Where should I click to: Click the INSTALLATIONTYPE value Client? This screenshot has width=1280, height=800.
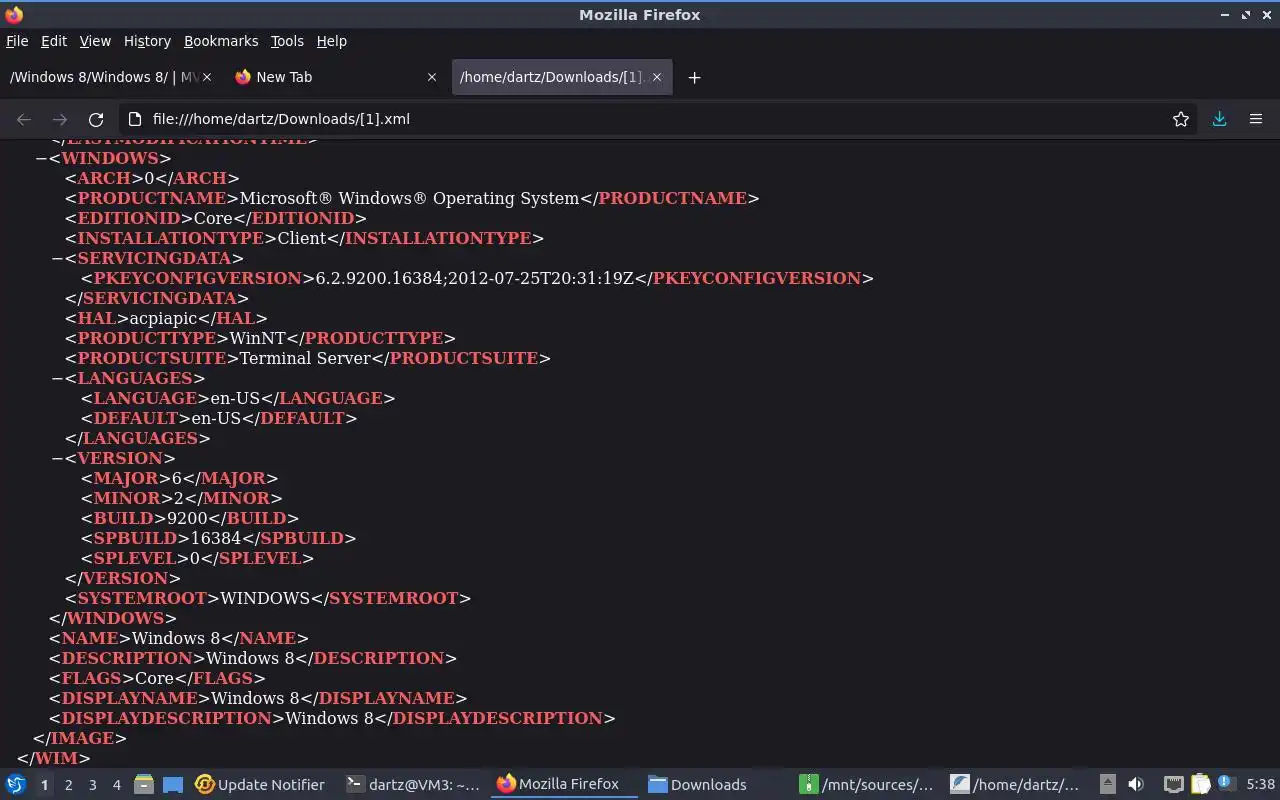point(302,238)
